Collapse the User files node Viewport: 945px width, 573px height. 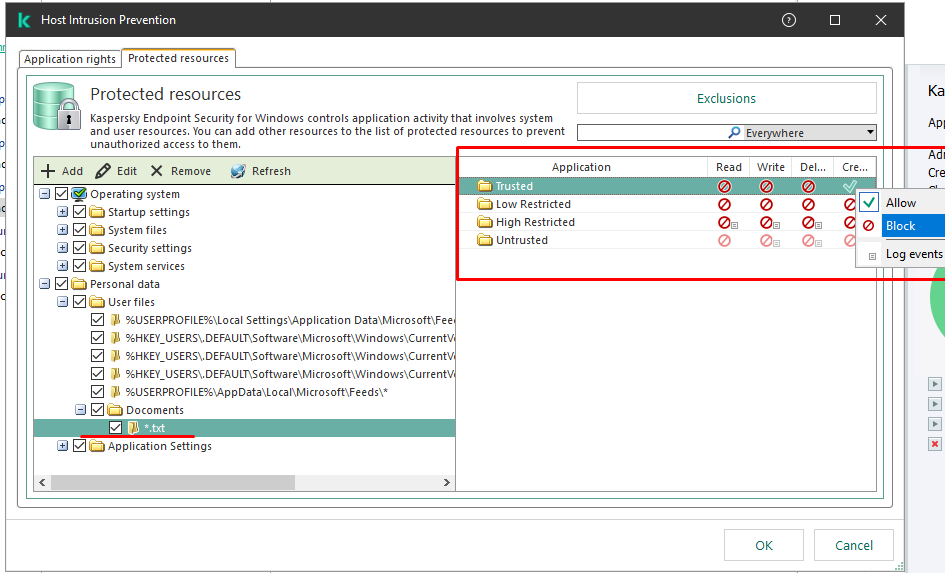62,302
